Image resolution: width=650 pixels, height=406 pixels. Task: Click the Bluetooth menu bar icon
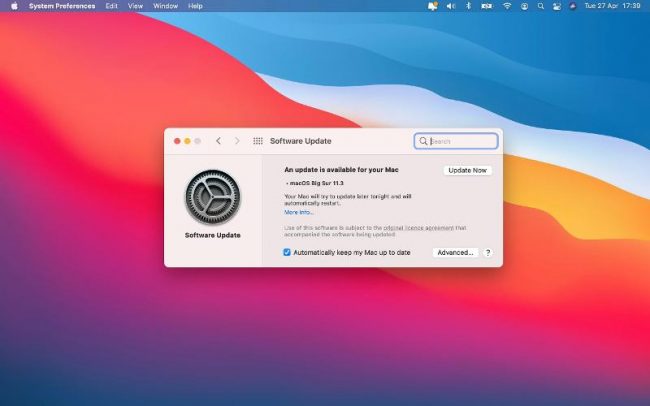click(x=469, y=6)
